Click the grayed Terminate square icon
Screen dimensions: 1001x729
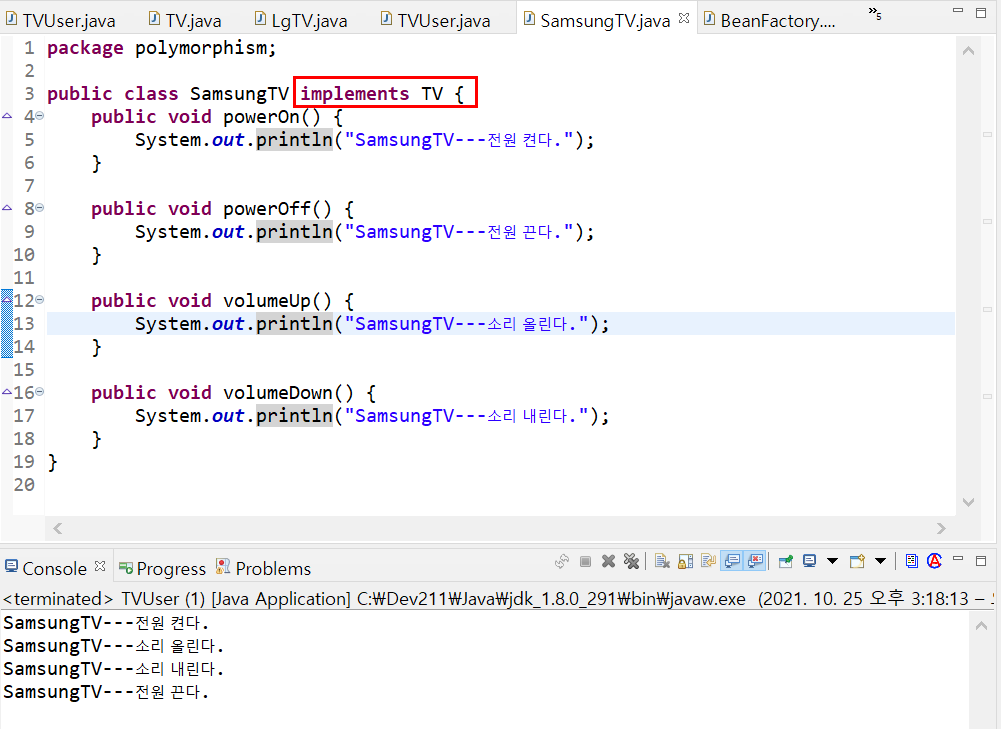pyautogui.click(x=585, y=561)
